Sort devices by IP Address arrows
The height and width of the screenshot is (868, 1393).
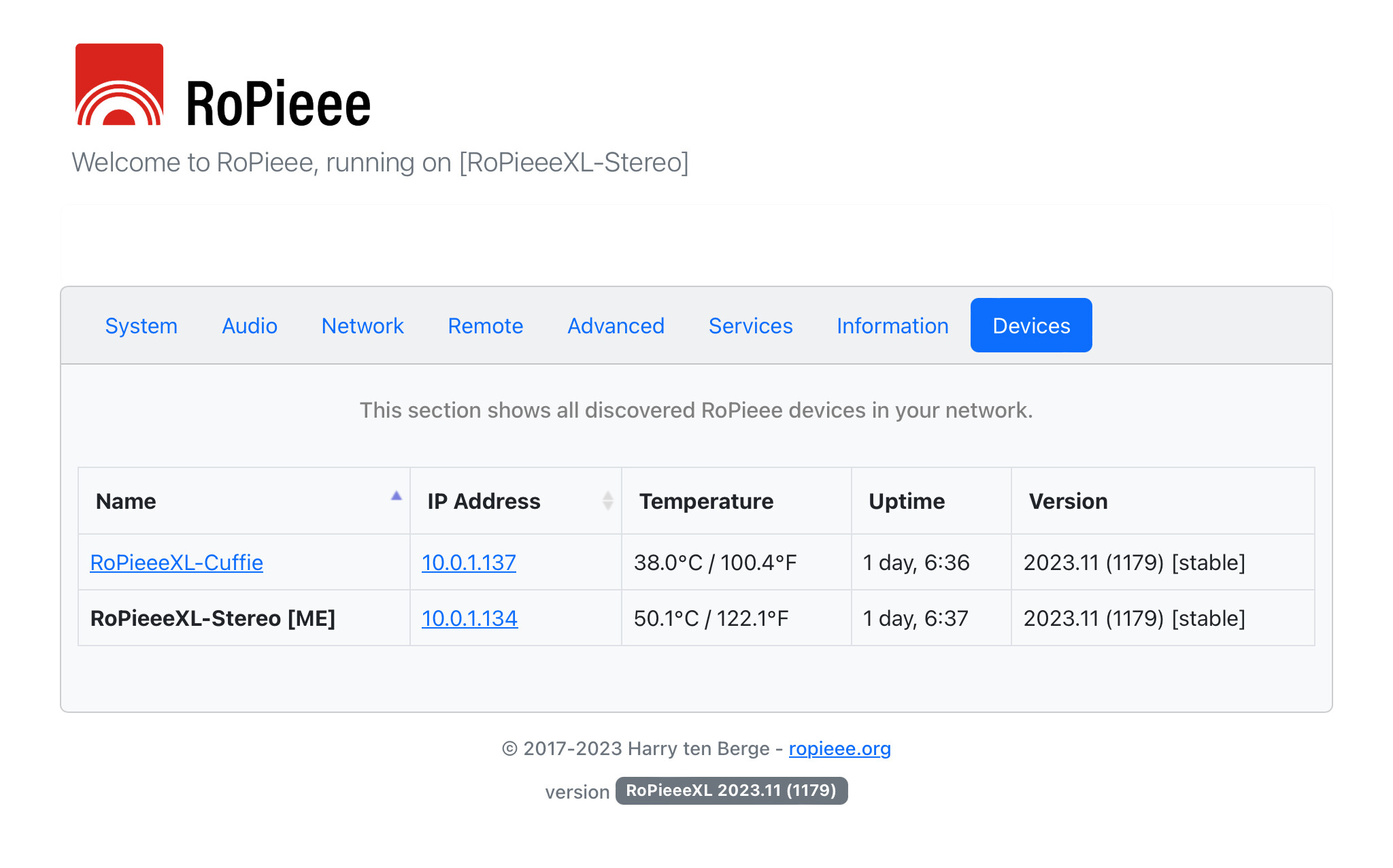tap(607, 501)
